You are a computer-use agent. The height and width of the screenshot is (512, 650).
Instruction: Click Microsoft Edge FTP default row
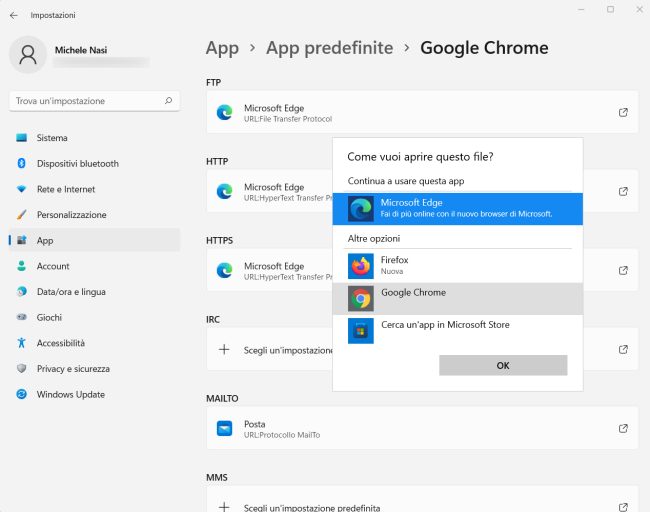422,112
